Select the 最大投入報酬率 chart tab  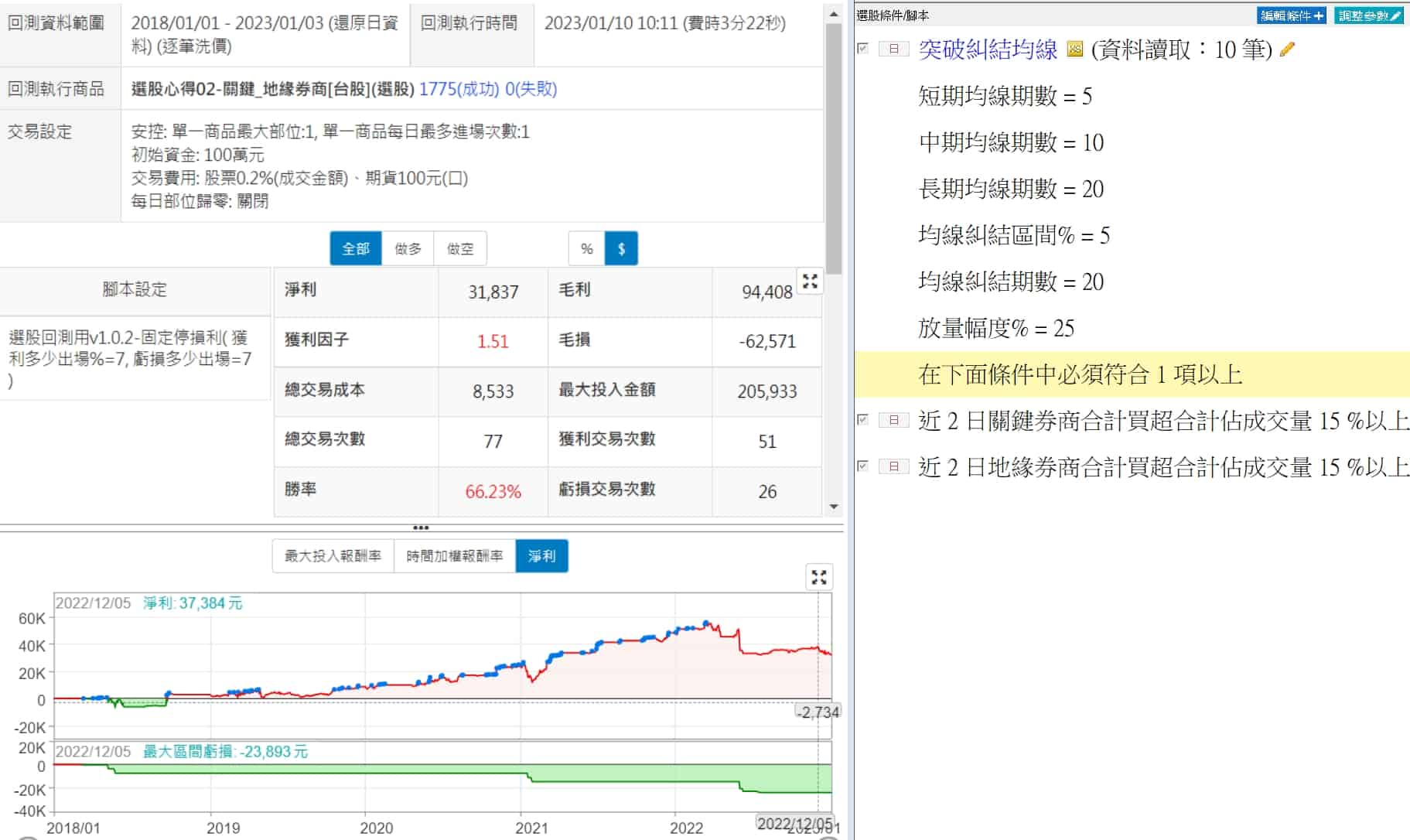click(333, 556)
